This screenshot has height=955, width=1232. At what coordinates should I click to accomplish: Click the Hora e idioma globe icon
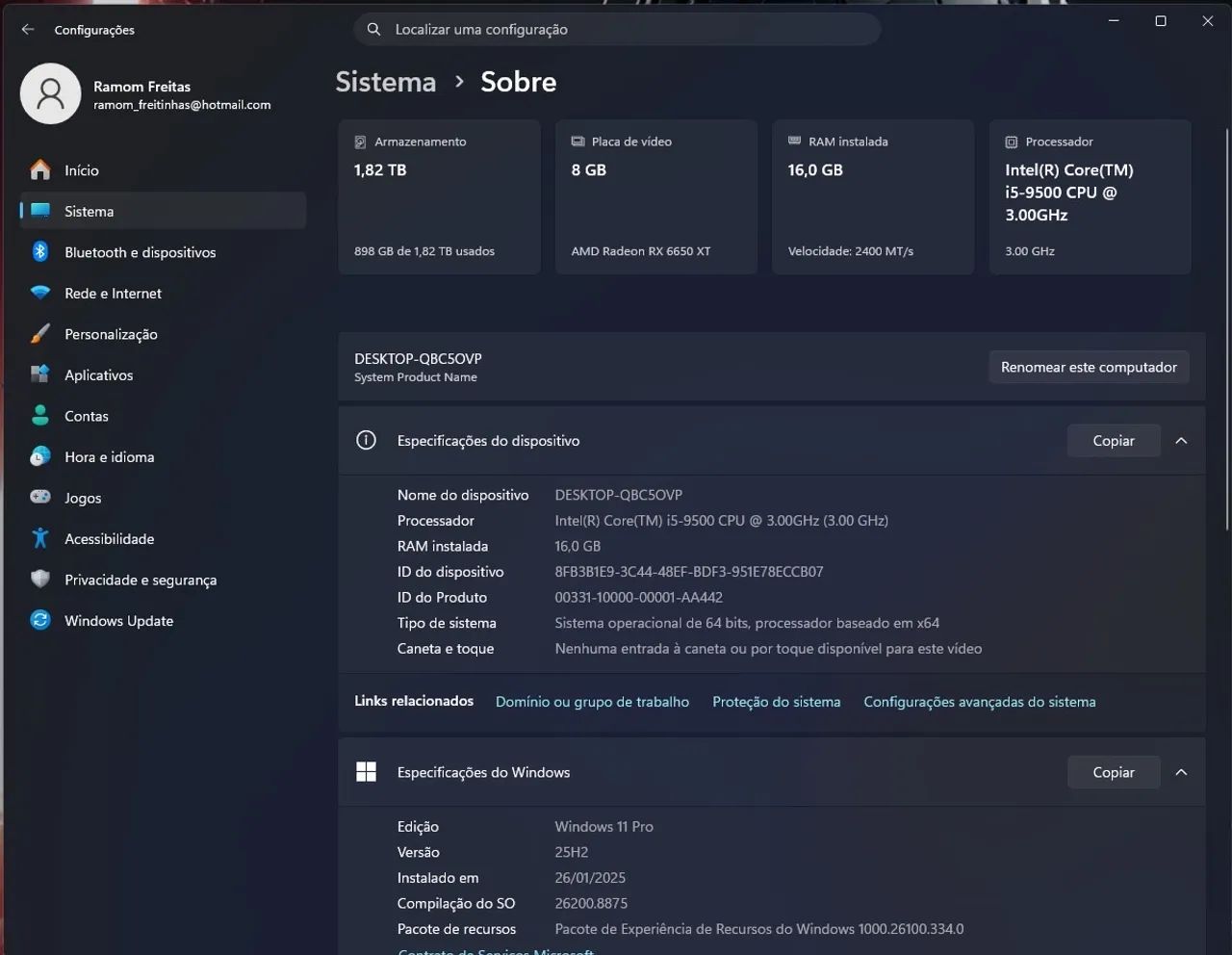(40, 456)
